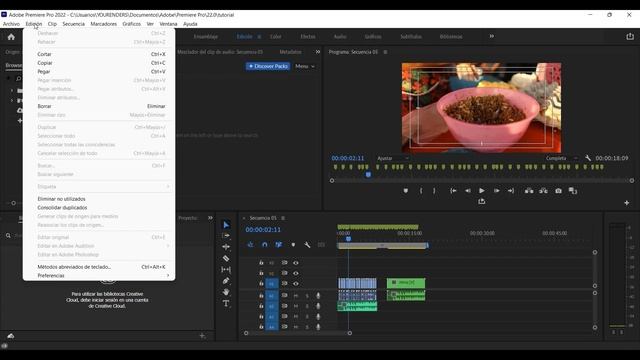Hide video track V2 with eye
Screen dimensions: 640x360
pyautogui.click(x=296, y=273)
